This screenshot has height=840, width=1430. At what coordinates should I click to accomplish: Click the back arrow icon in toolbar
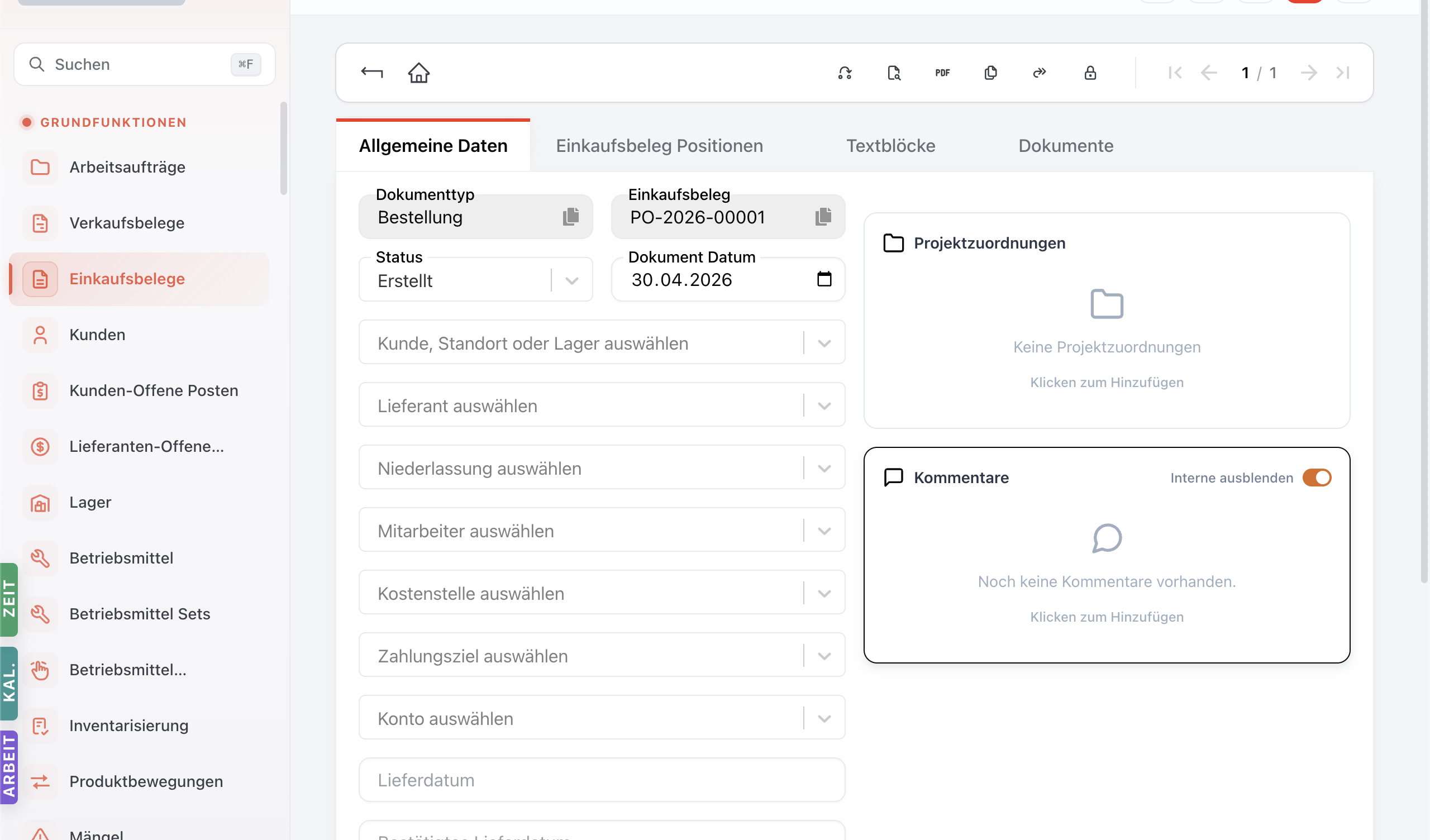(x=371, y=73)
